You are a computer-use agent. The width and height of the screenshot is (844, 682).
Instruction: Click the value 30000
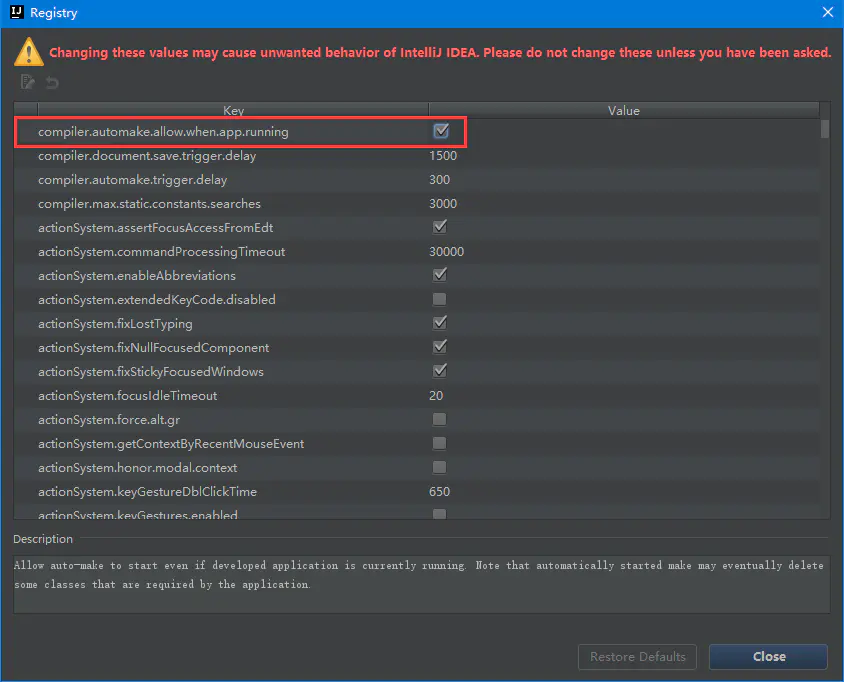446,252
